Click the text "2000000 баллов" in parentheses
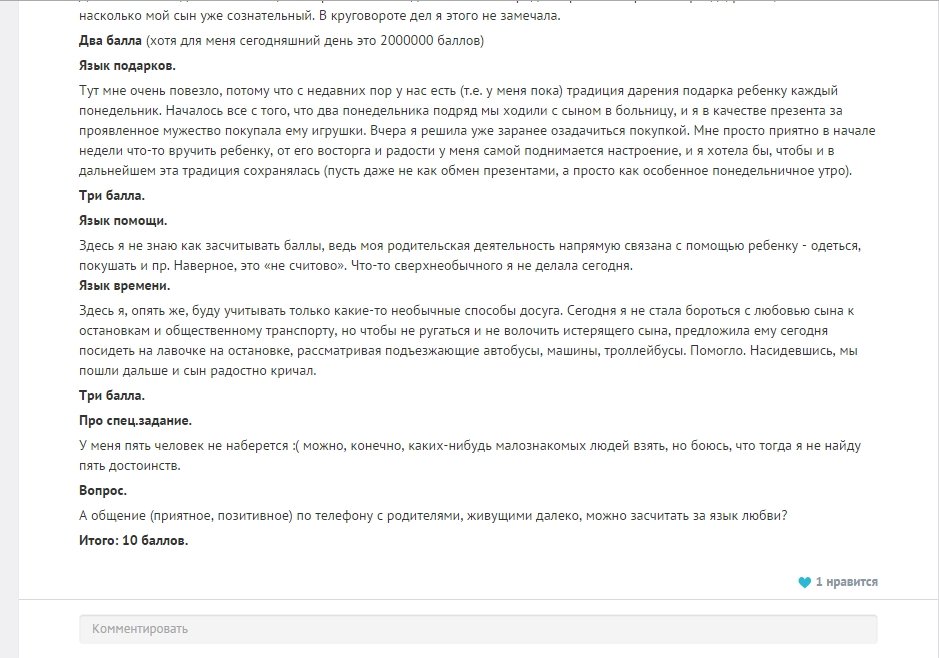 click(x=430, y=41)
